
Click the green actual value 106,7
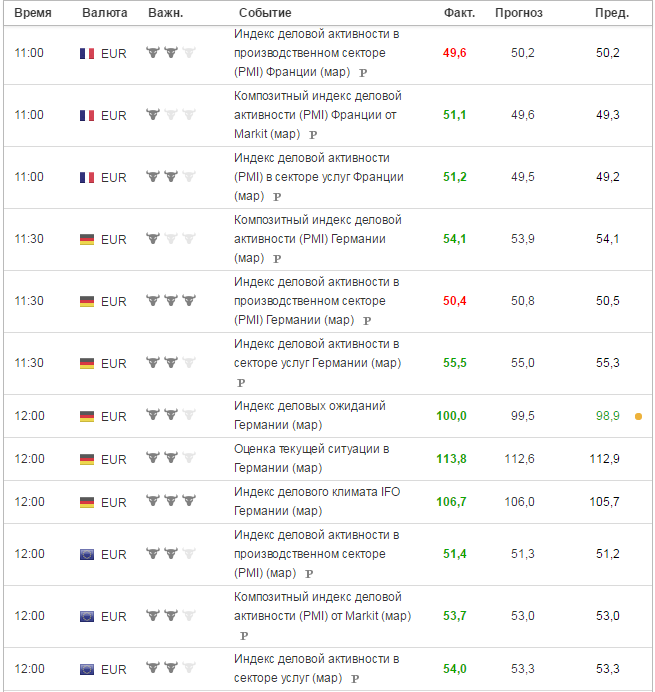click(x=451, y=502)
